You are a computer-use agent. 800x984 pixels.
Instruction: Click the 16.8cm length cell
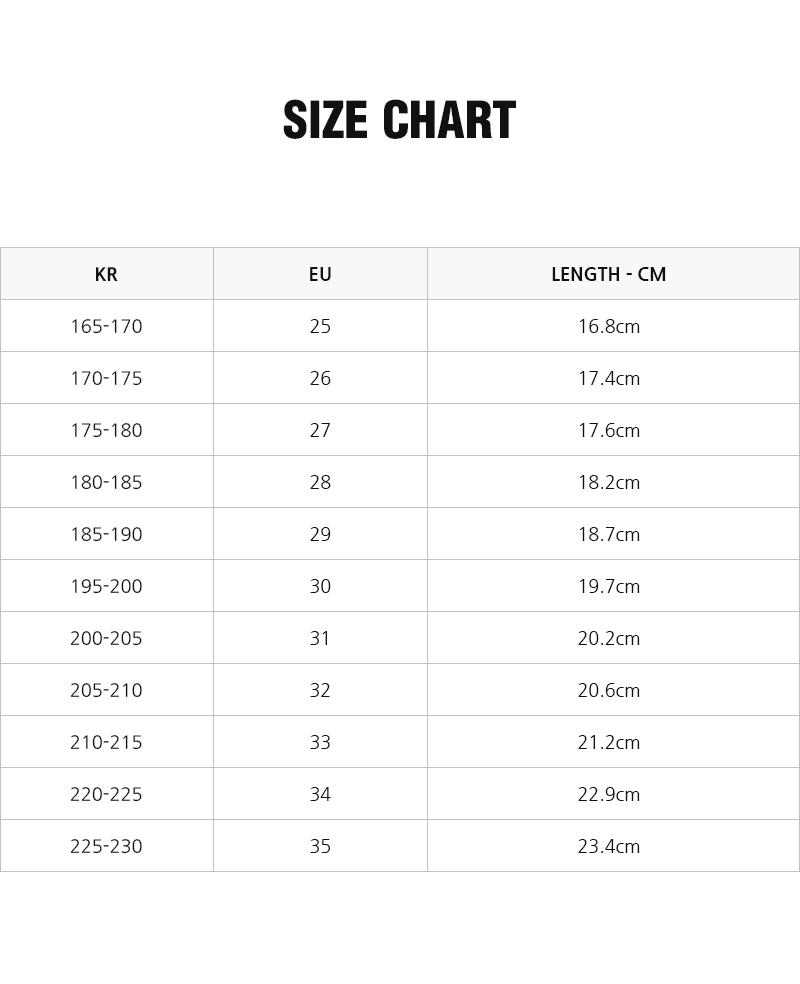(608, 326)
